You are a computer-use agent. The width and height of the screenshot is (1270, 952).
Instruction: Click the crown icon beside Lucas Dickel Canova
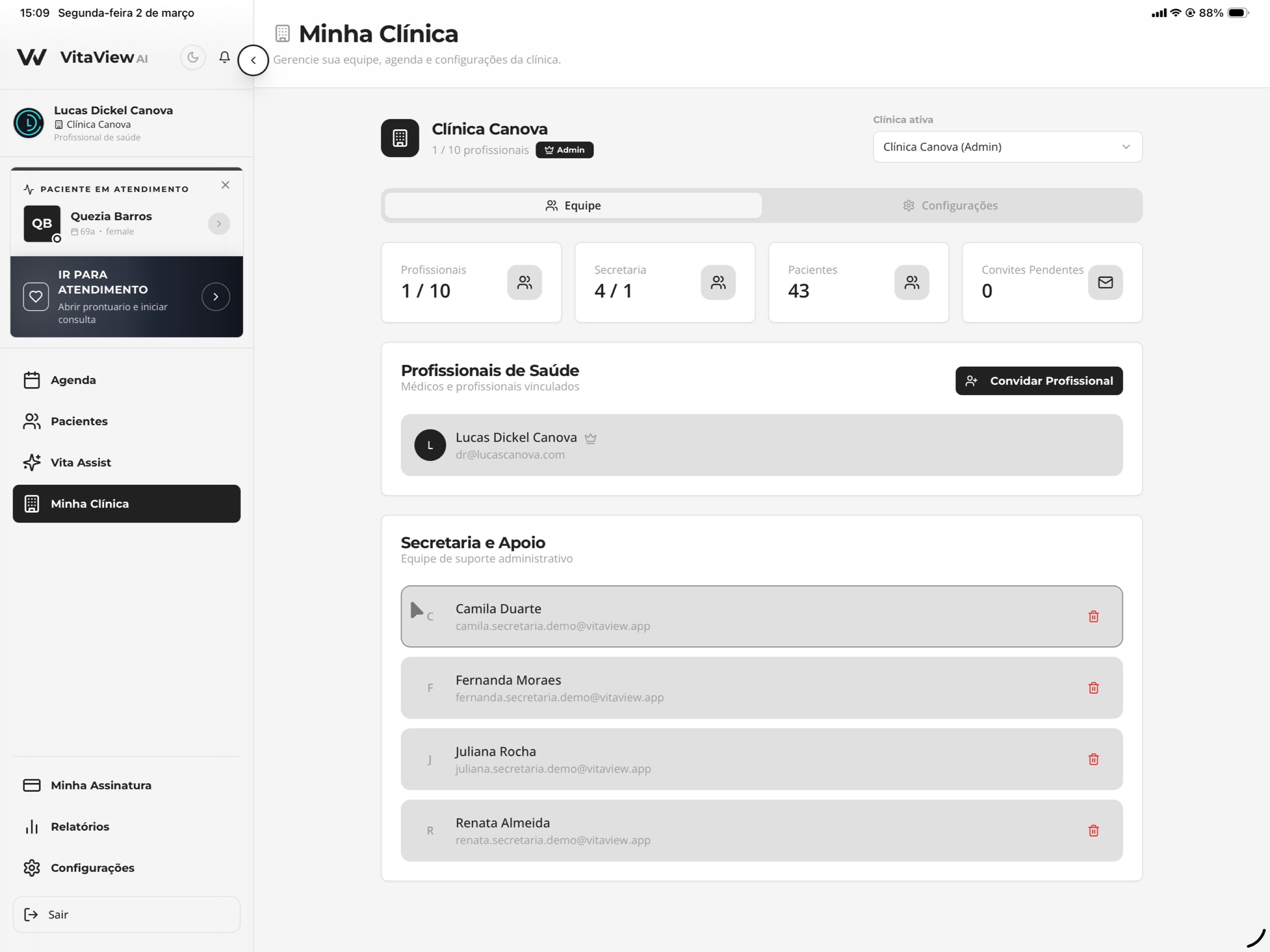590,439
